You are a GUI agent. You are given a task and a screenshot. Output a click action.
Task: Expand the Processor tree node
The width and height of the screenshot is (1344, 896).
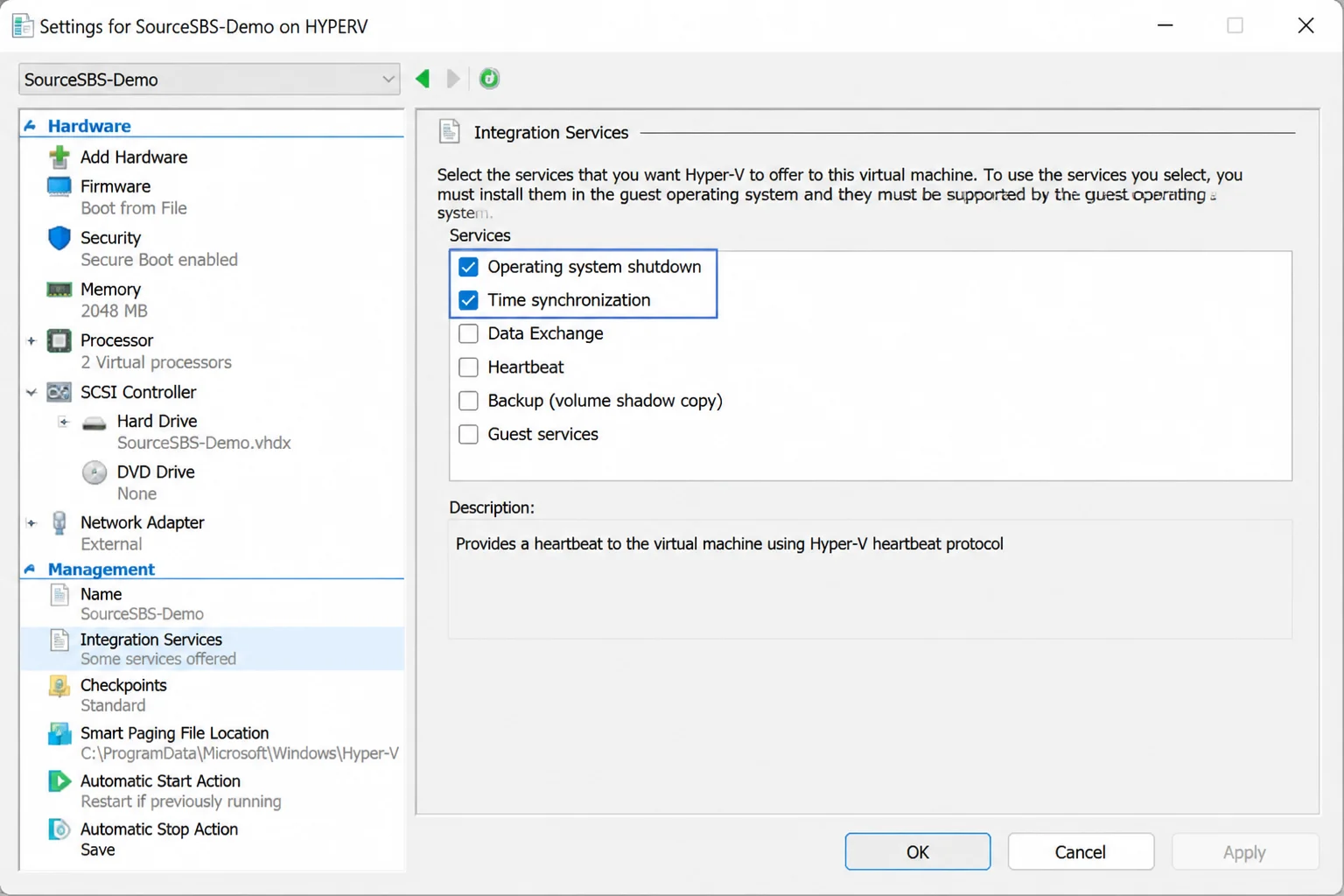(31, 340)
